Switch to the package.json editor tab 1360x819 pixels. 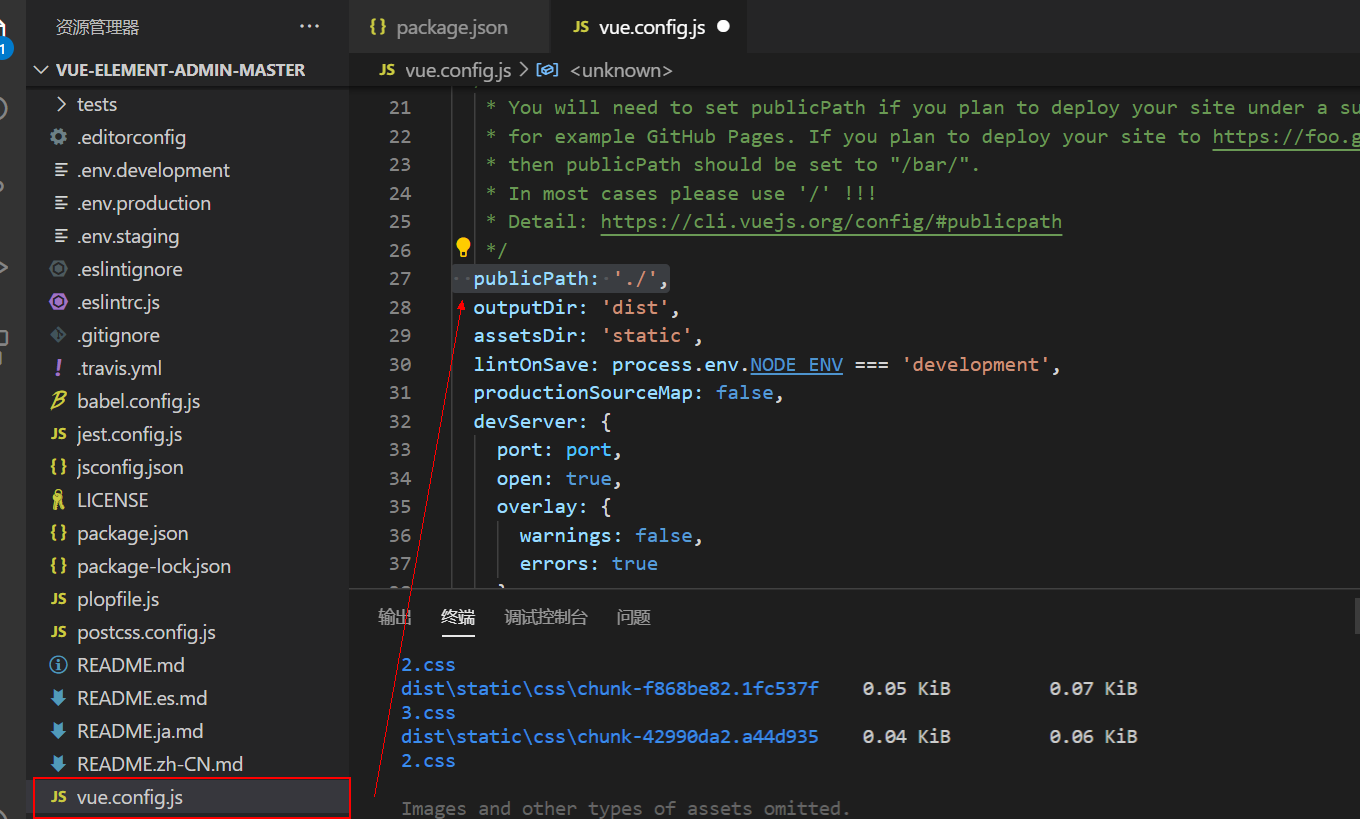[x=451, y=27]
